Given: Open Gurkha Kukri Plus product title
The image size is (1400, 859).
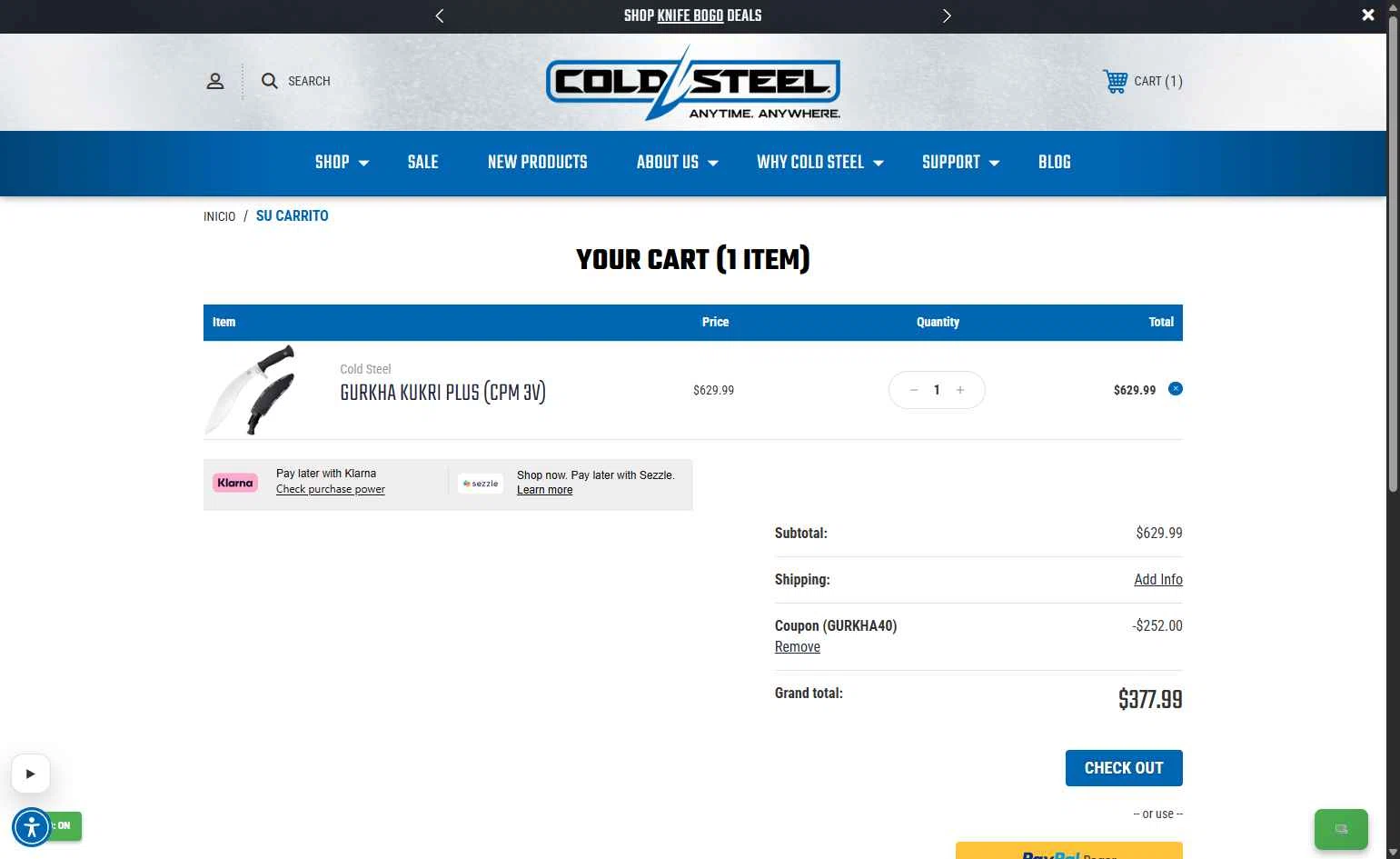Looking at the screenshot, I should 443,393.
